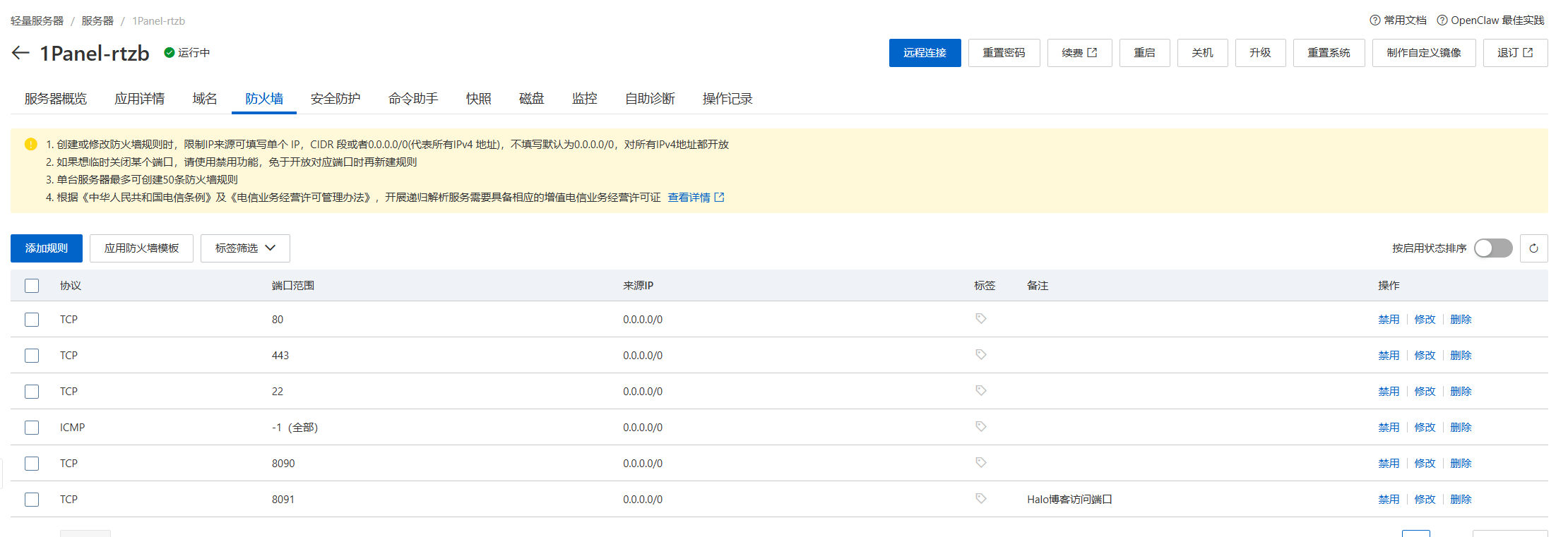Open the 监控 tab
Viewport: 1568px width, 537px height.
tap(584, 99)
